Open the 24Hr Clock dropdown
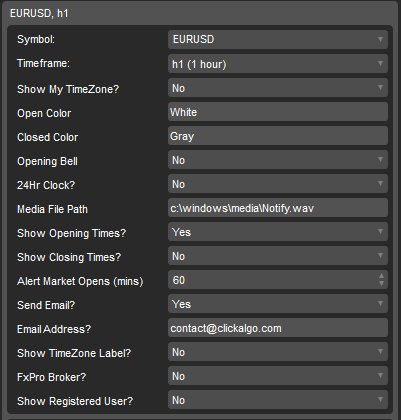 pos(278,183)
